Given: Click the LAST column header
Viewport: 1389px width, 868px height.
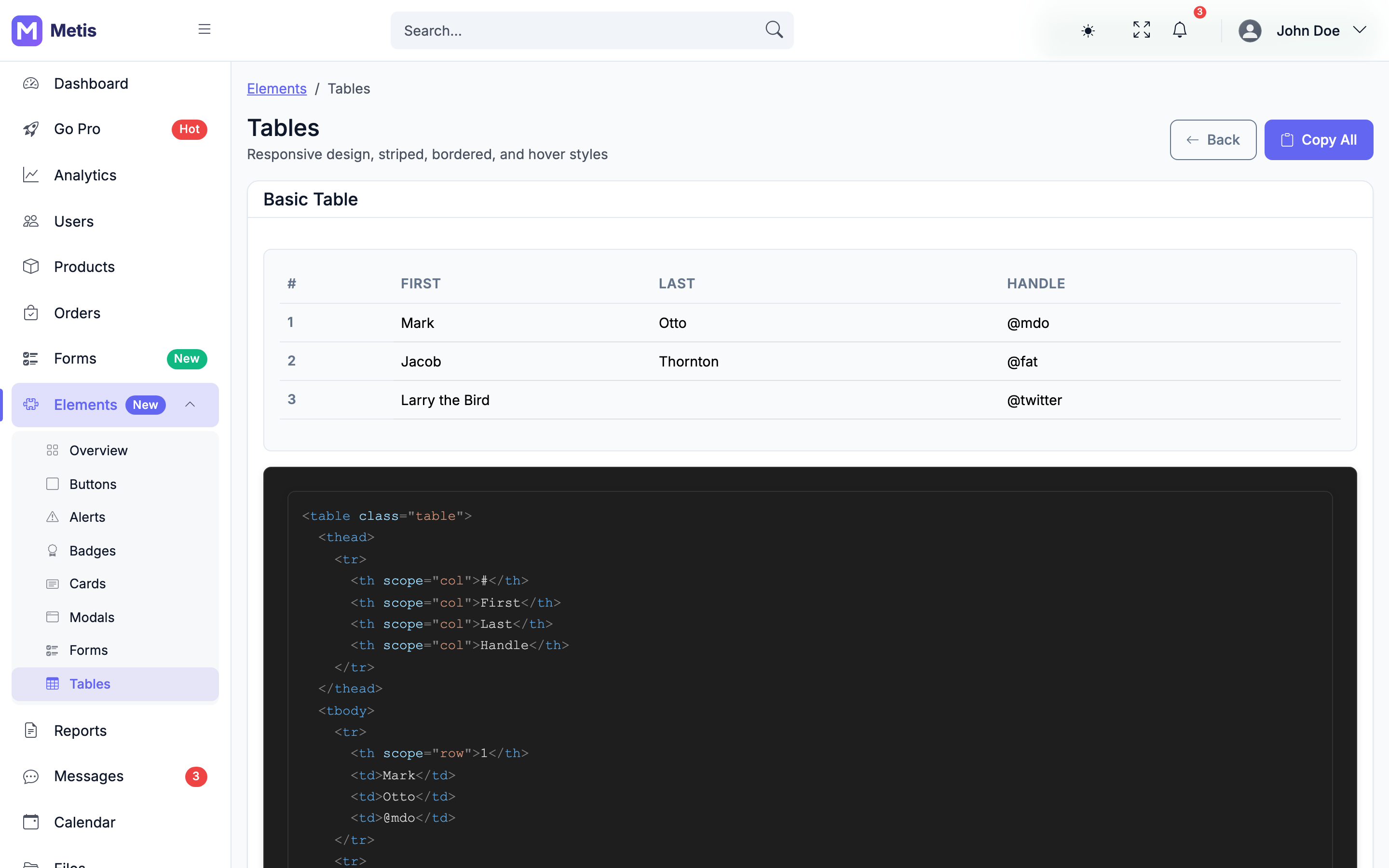Looking at the screenshot, I should 676,284.
